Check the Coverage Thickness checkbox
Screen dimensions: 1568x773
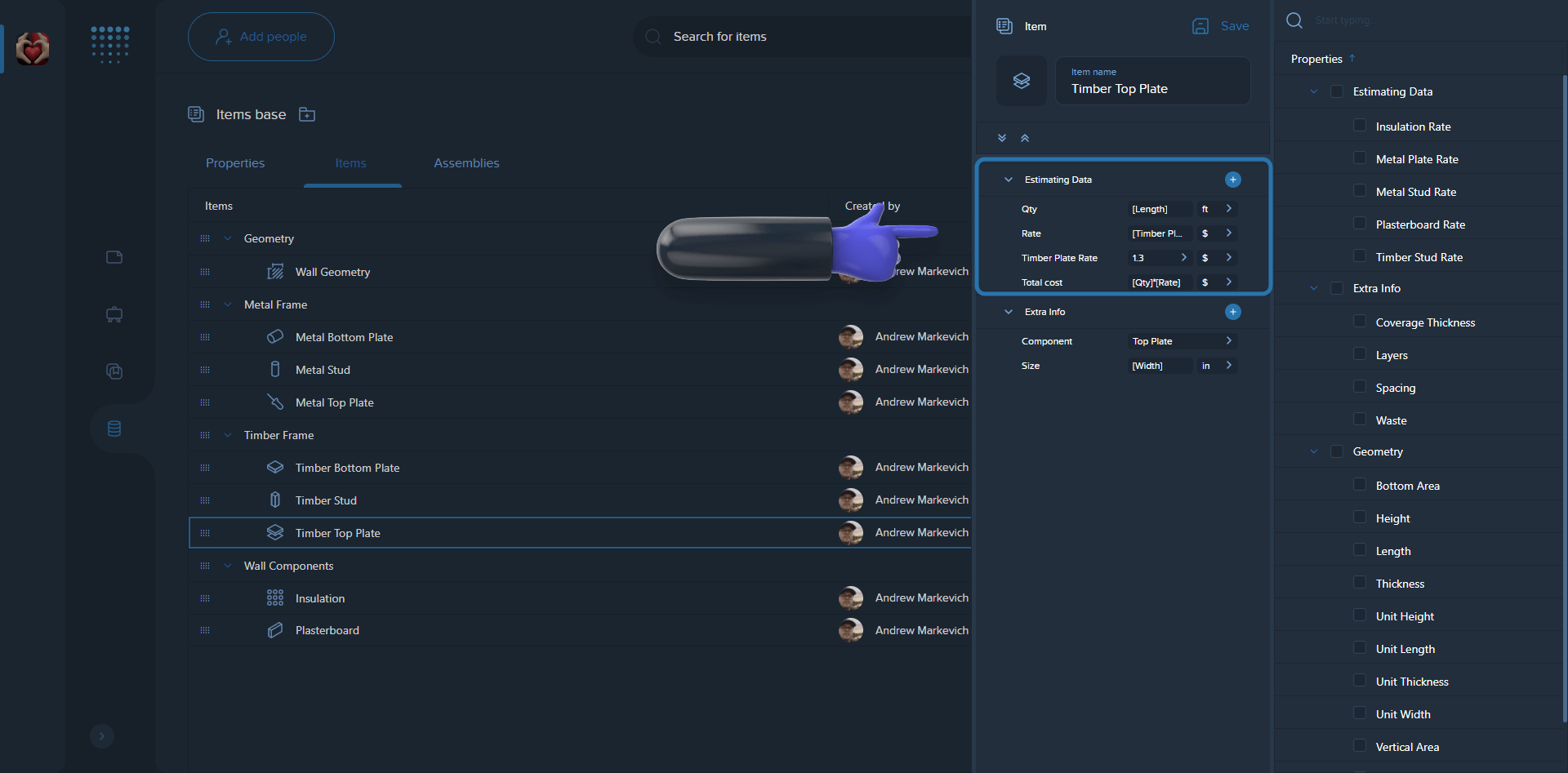coord(1360,321)
